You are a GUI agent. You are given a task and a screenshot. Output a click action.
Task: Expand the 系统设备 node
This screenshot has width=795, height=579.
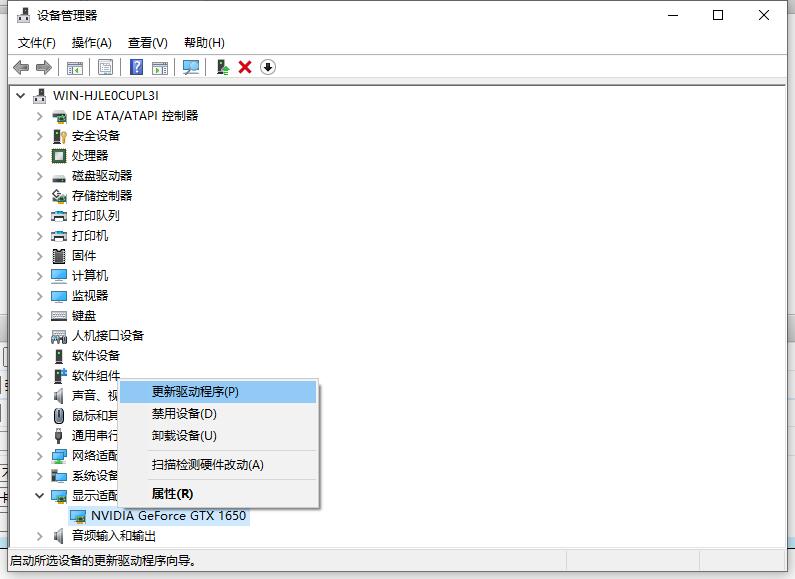tap(40, 476)
